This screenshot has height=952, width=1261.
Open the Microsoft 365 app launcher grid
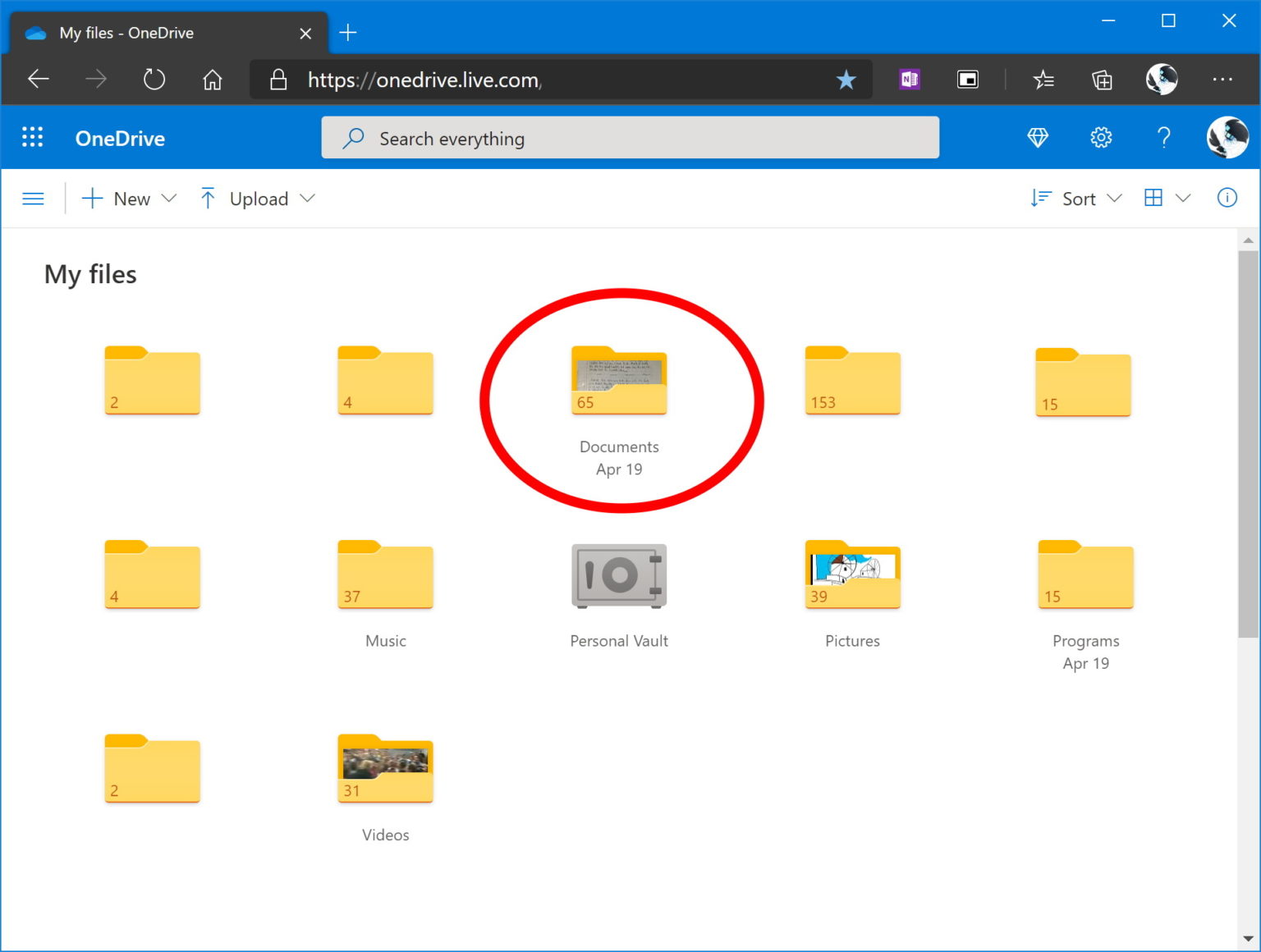tap(32, 137)
